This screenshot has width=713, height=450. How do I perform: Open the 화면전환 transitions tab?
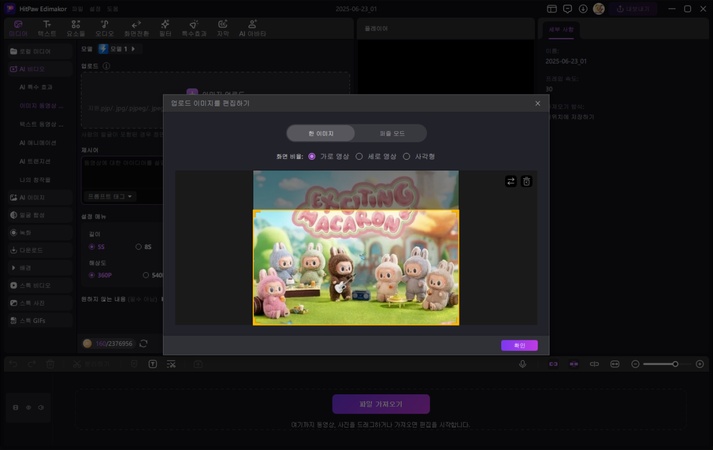136,28
